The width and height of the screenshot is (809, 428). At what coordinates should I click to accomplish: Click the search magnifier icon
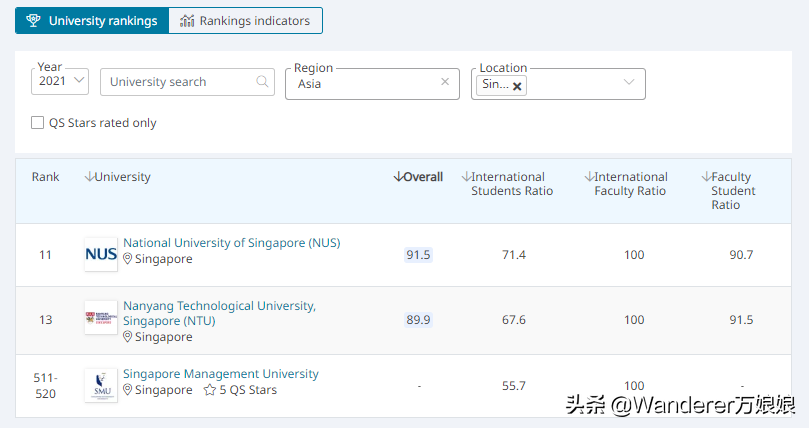(x=262, y=82)
